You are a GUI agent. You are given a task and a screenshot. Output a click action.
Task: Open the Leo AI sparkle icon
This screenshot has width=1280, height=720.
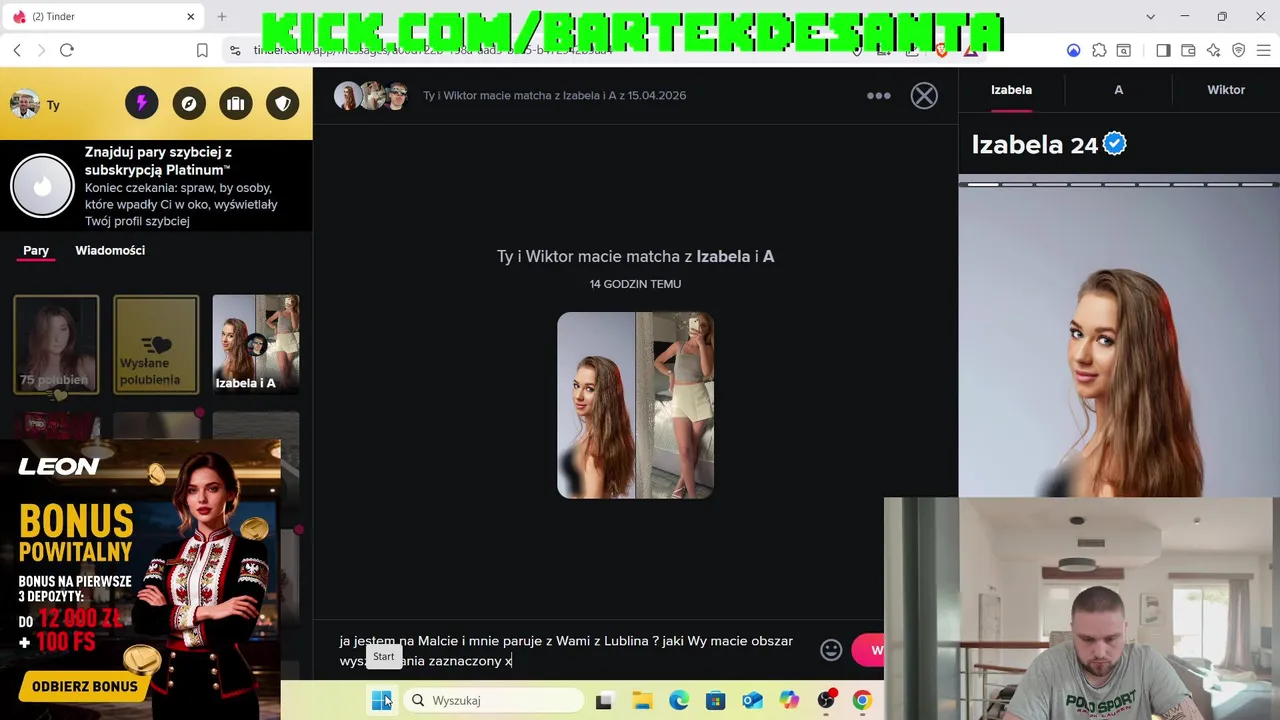pyautogui.click(x=1213, y=50)
